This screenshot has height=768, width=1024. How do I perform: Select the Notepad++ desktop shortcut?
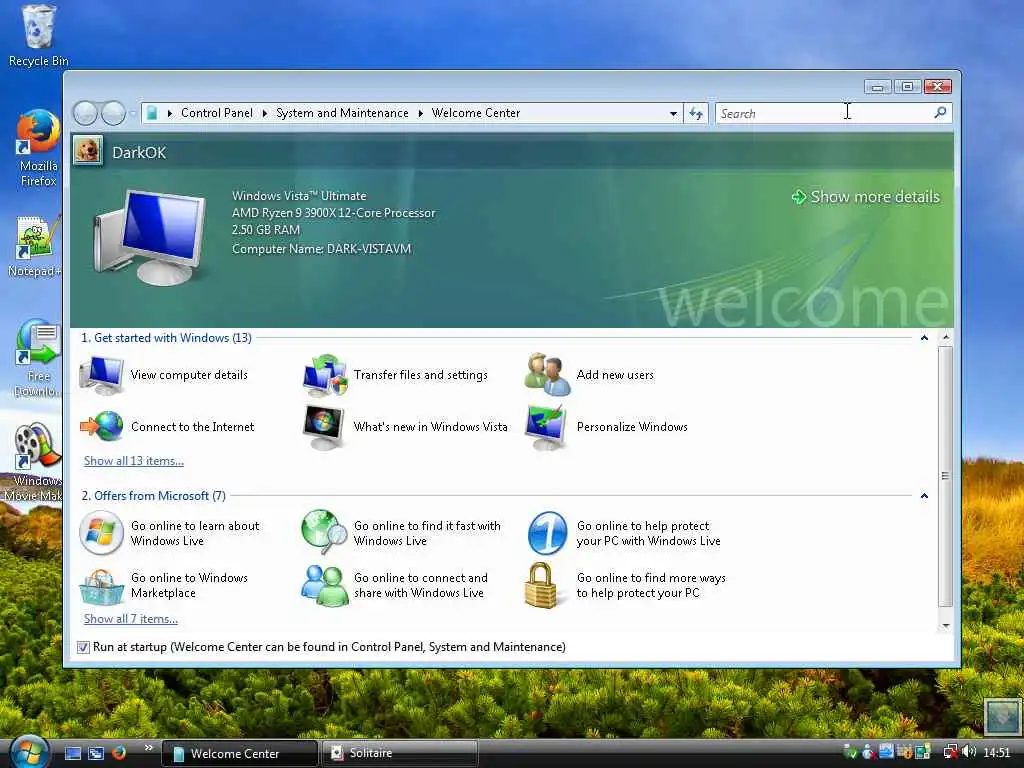coord(36,248)
